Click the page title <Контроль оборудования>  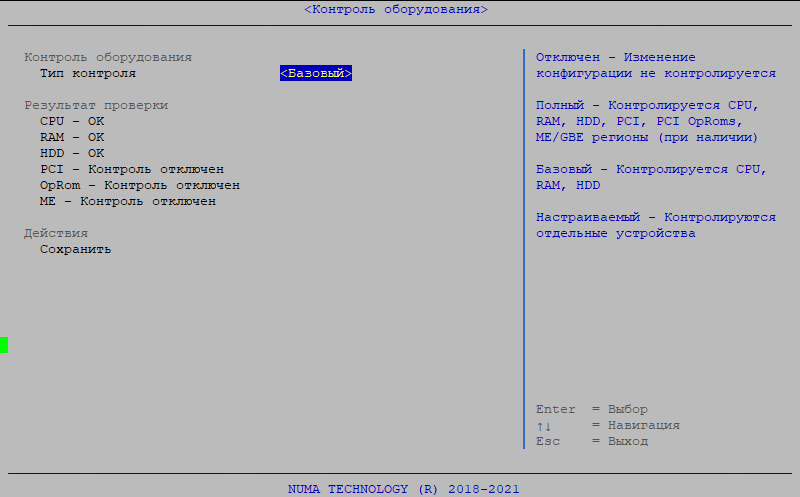point(396,9)
